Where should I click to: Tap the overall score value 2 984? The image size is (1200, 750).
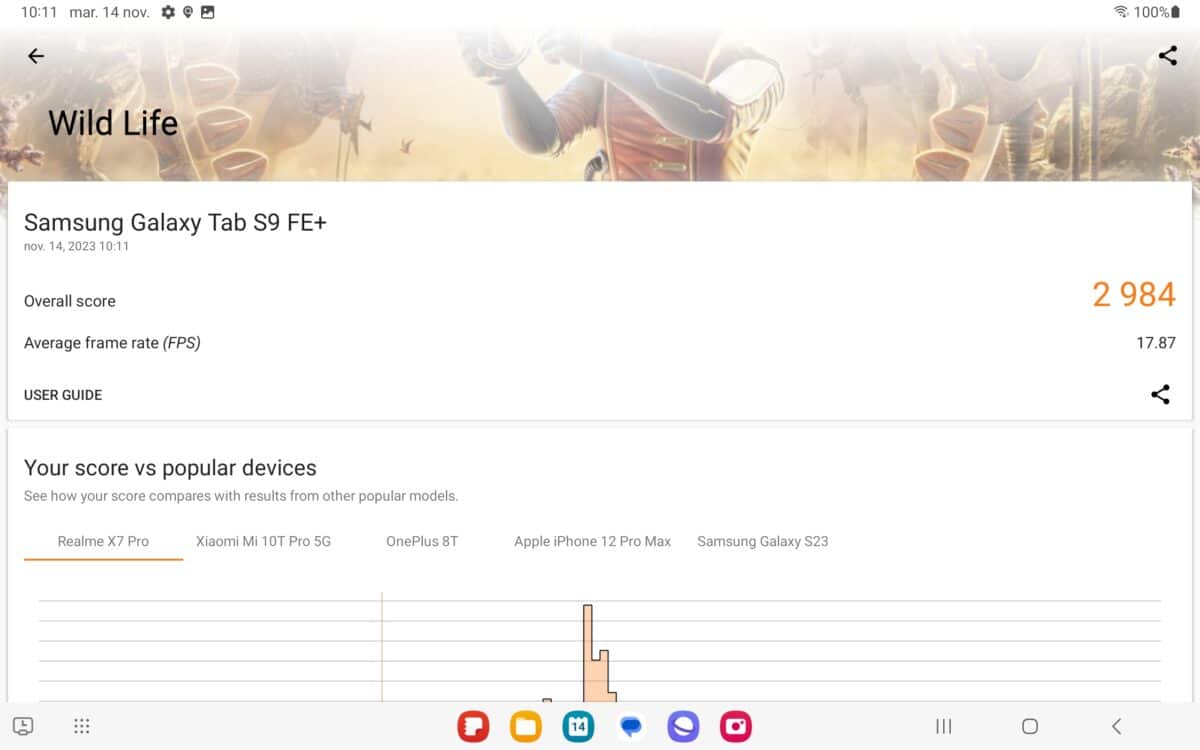1134,294
